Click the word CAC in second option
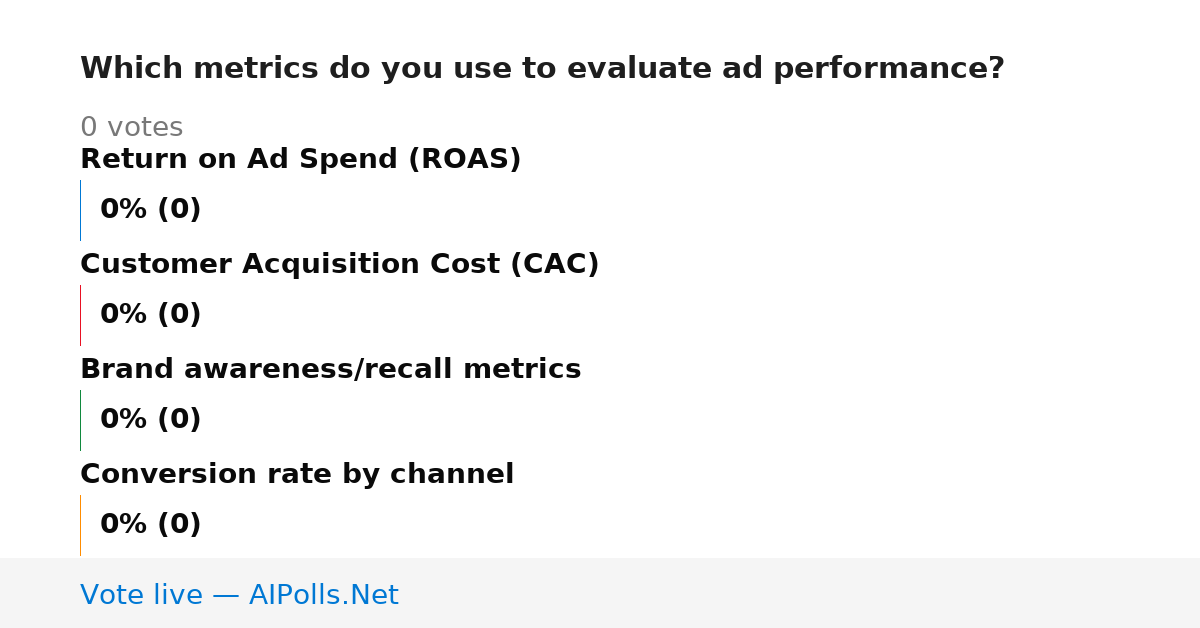The width and height of the screenshot is (1200, 628). [x=554, y=264]
